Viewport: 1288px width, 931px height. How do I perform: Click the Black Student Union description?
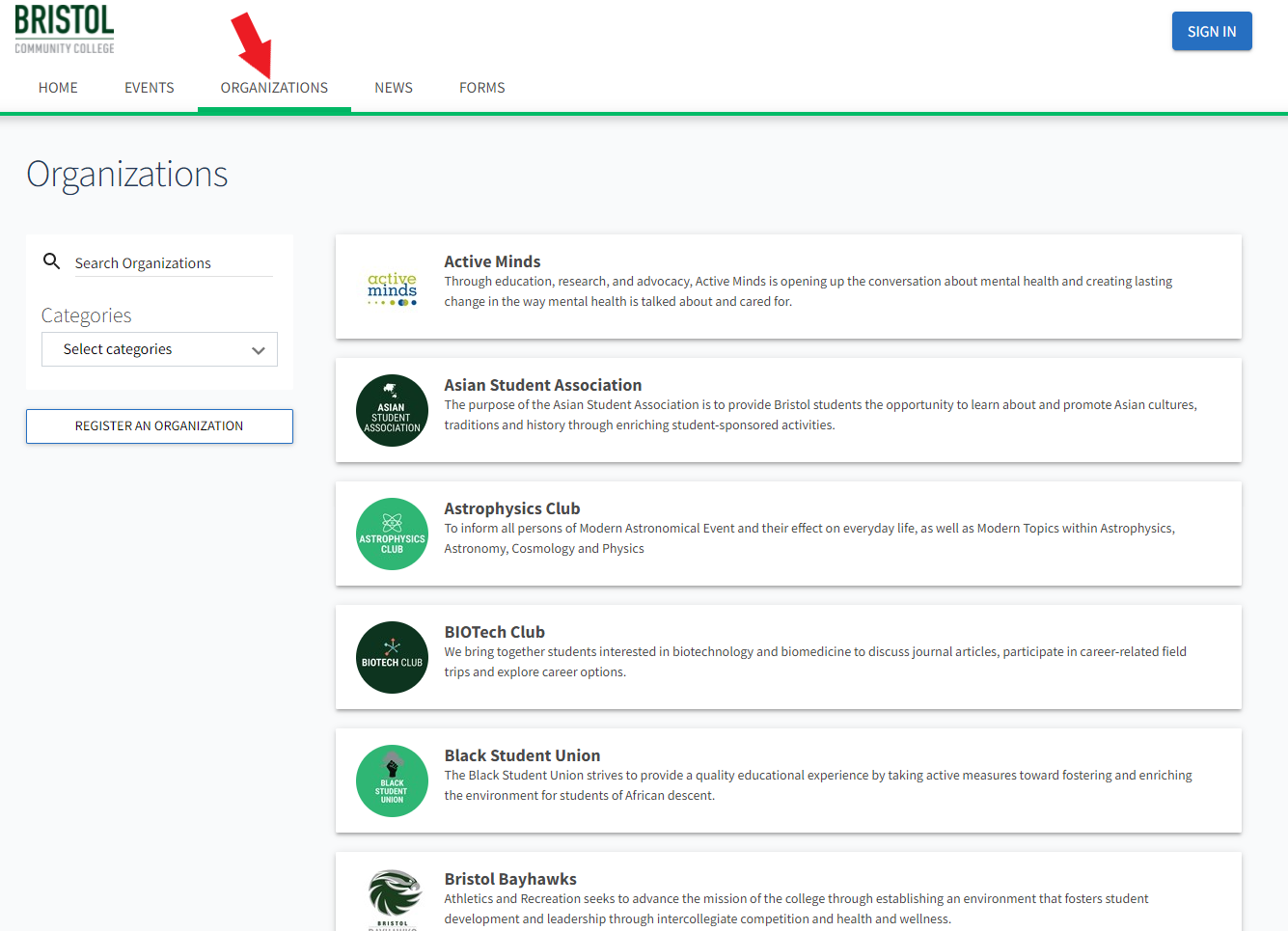point(818,785)
